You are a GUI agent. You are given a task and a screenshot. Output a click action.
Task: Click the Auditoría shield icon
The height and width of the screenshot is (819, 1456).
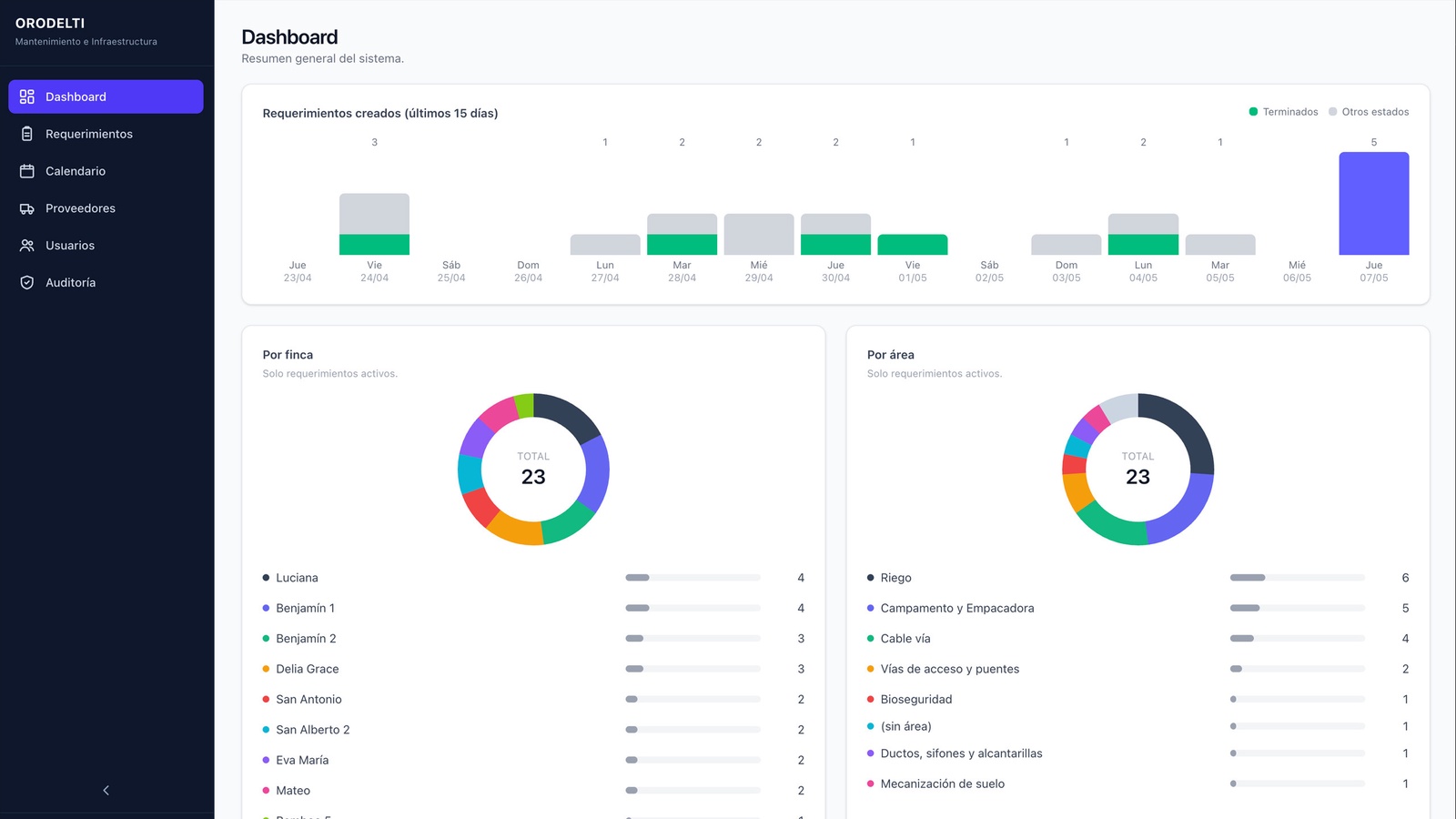tap(27, 283)
